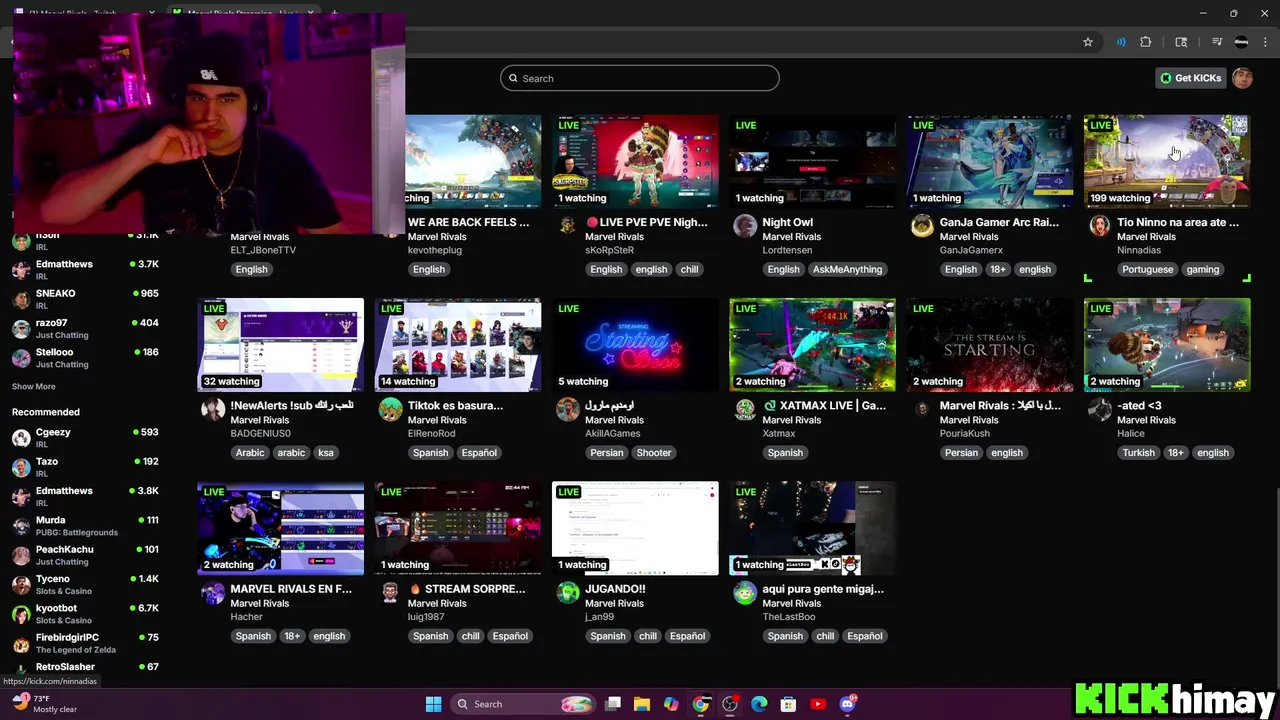This screenshot has height=720, width=1280.
Task: Open STREAM SORPRE... stream thumbnail
Action: click(458, 528)
